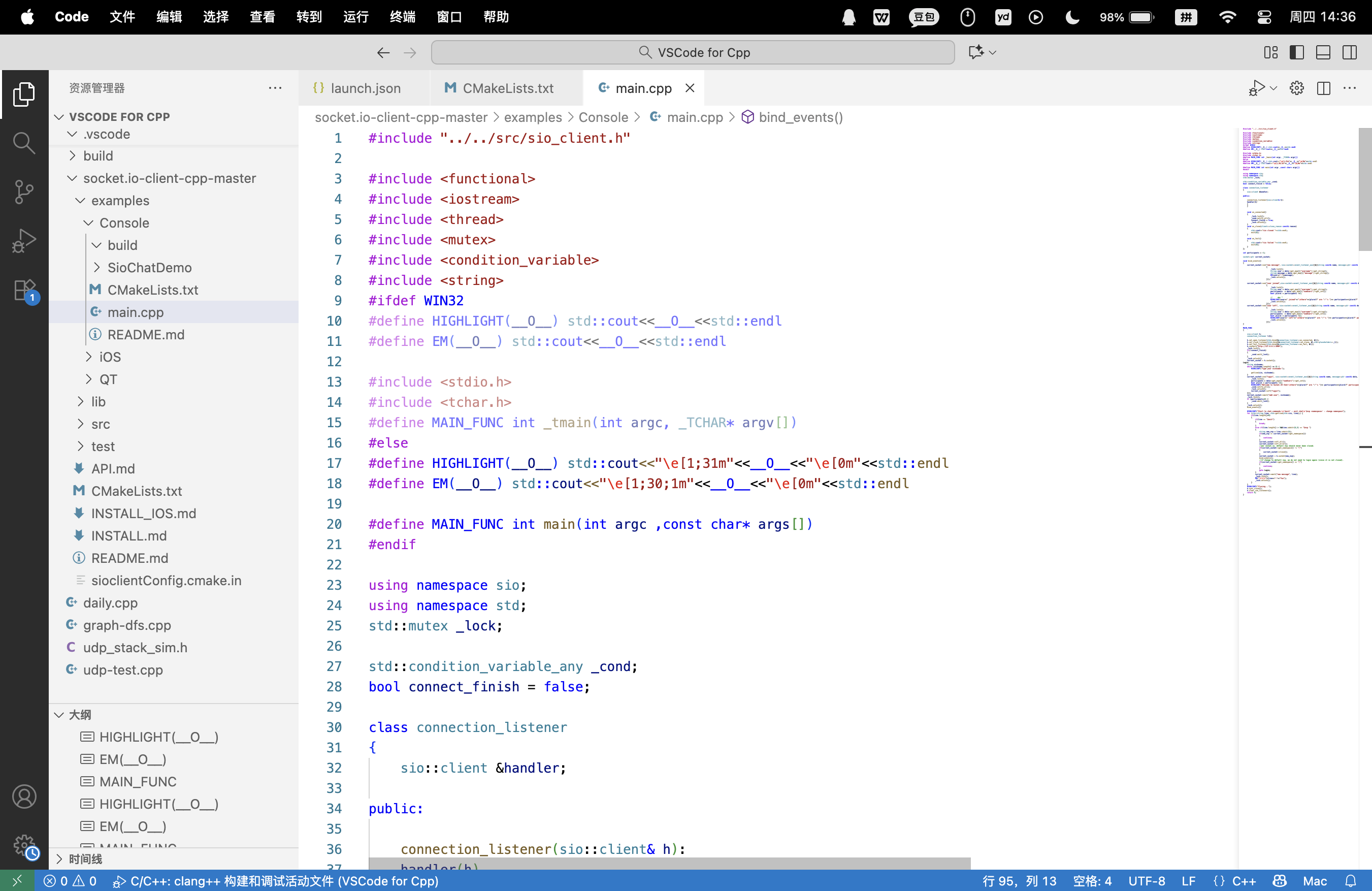
Task: Toggle the bottom panel visibility
Action: [x=1323, y=52]
